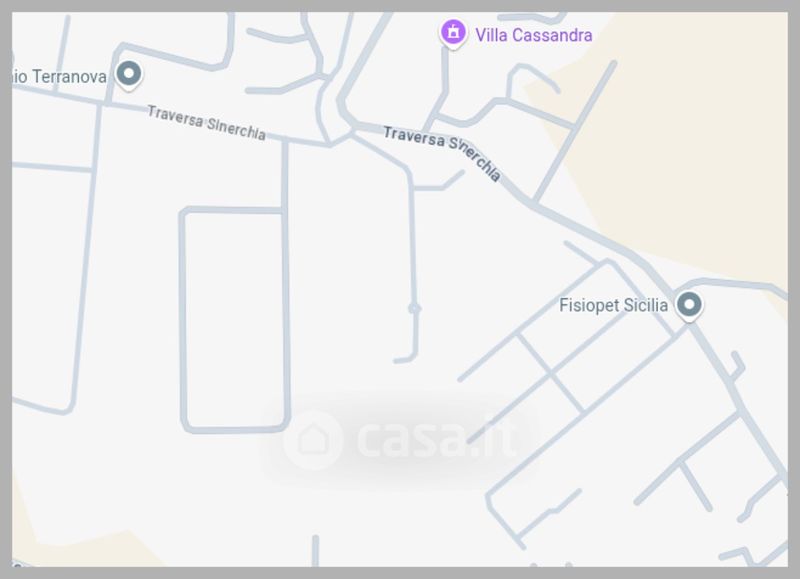Click the truncated 'io Terranova' text label
Image resolution: width=800 pixels, height=579 pixels.
[x=60, y=77]
